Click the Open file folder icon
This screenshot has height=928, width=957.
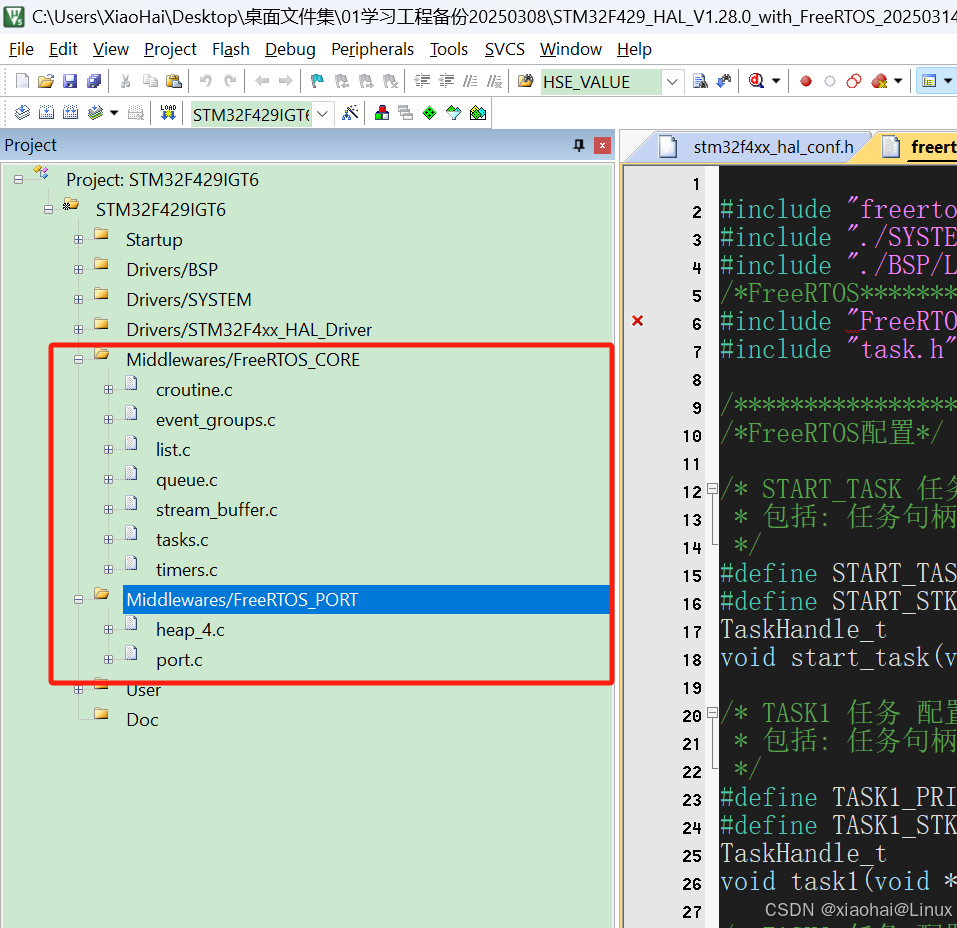pos(46,81)
